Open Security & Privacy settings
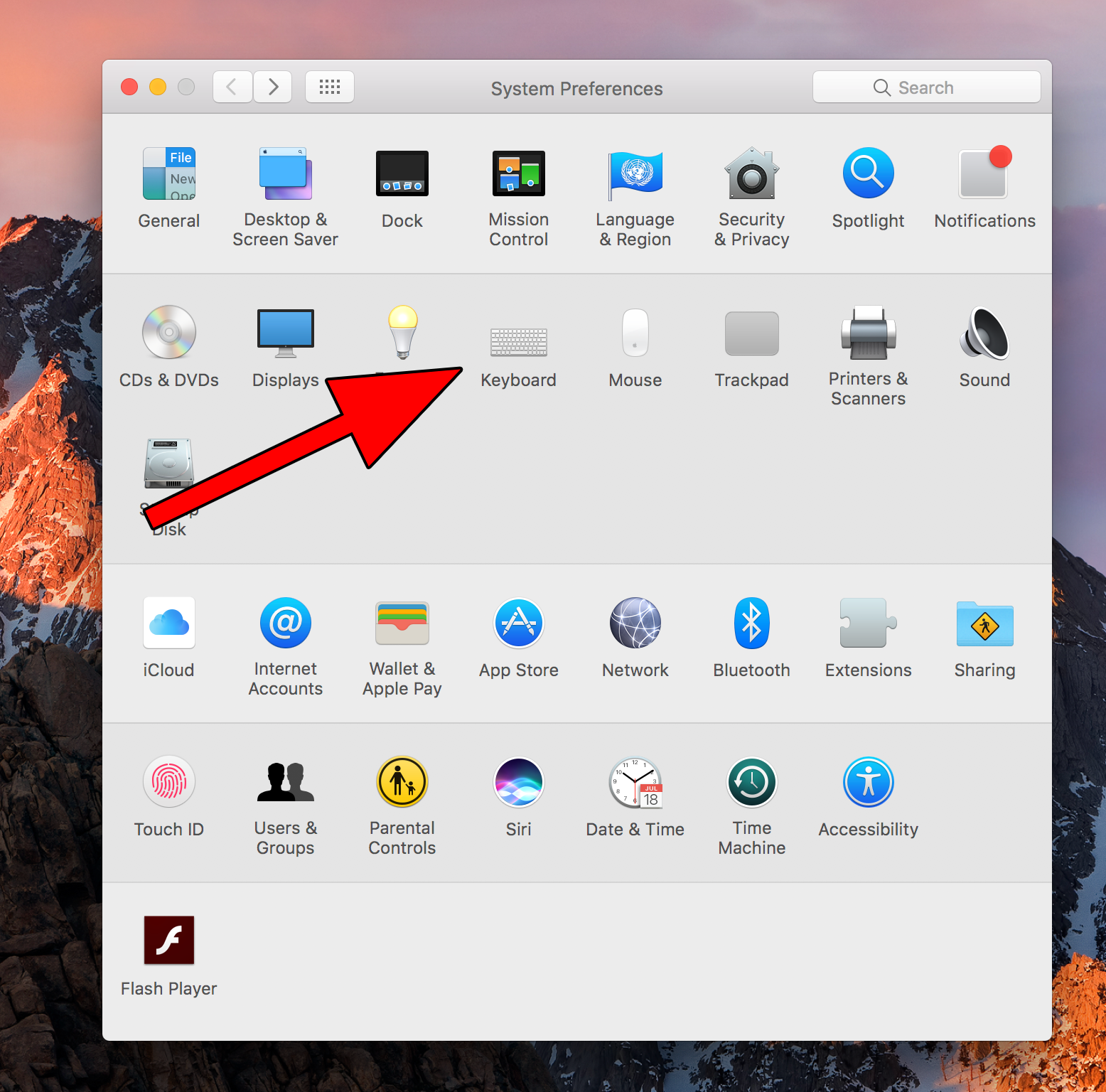1106x1092 pixels. click(751, 174)
